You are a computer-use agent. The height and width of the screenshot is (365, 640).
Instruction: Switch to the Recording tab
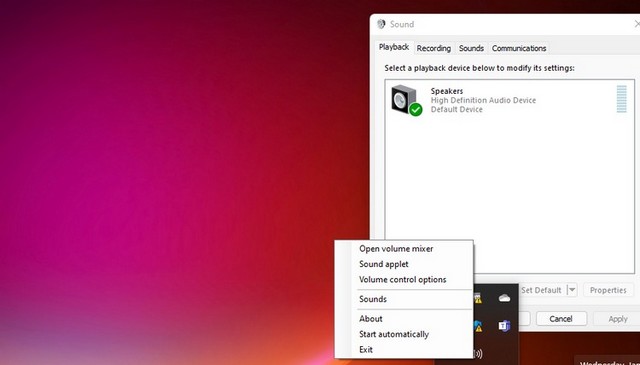(x=433, y=48)
